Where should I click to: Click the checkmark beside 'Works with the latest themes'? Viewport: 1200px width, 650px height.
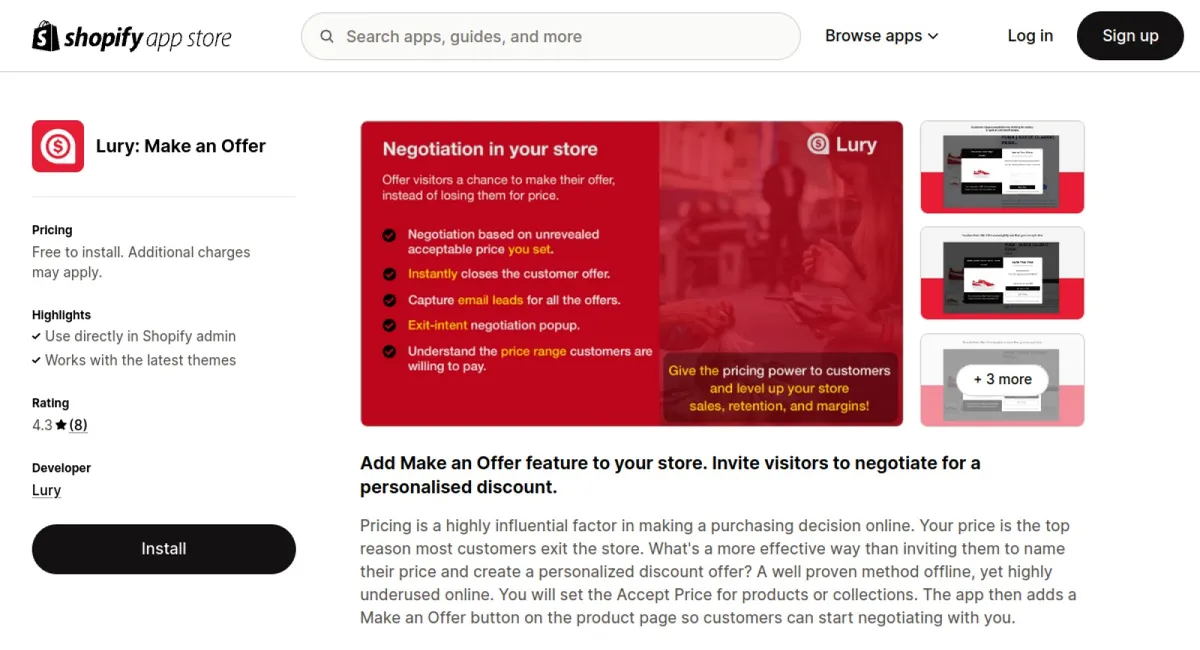click(x=36, y=360)
